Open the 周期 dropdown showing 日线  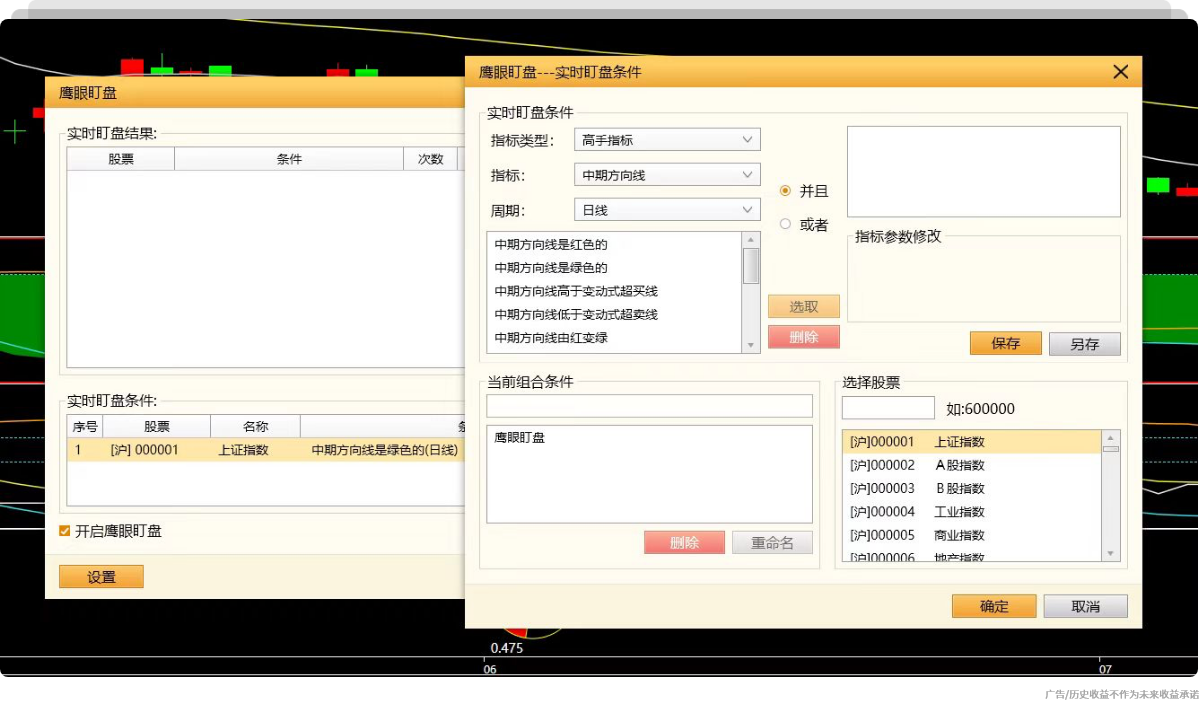(x=667, y=210)
